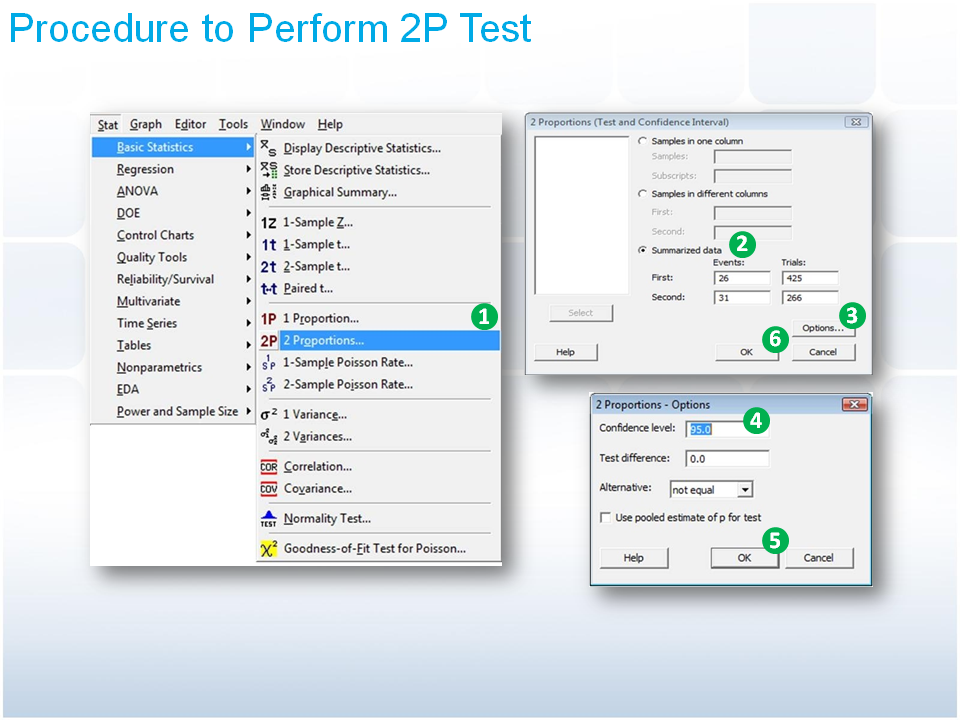Enable Use pooled estimate of p for test
Viewport: 960px width, 720px height.
click(x=606, y=517)
